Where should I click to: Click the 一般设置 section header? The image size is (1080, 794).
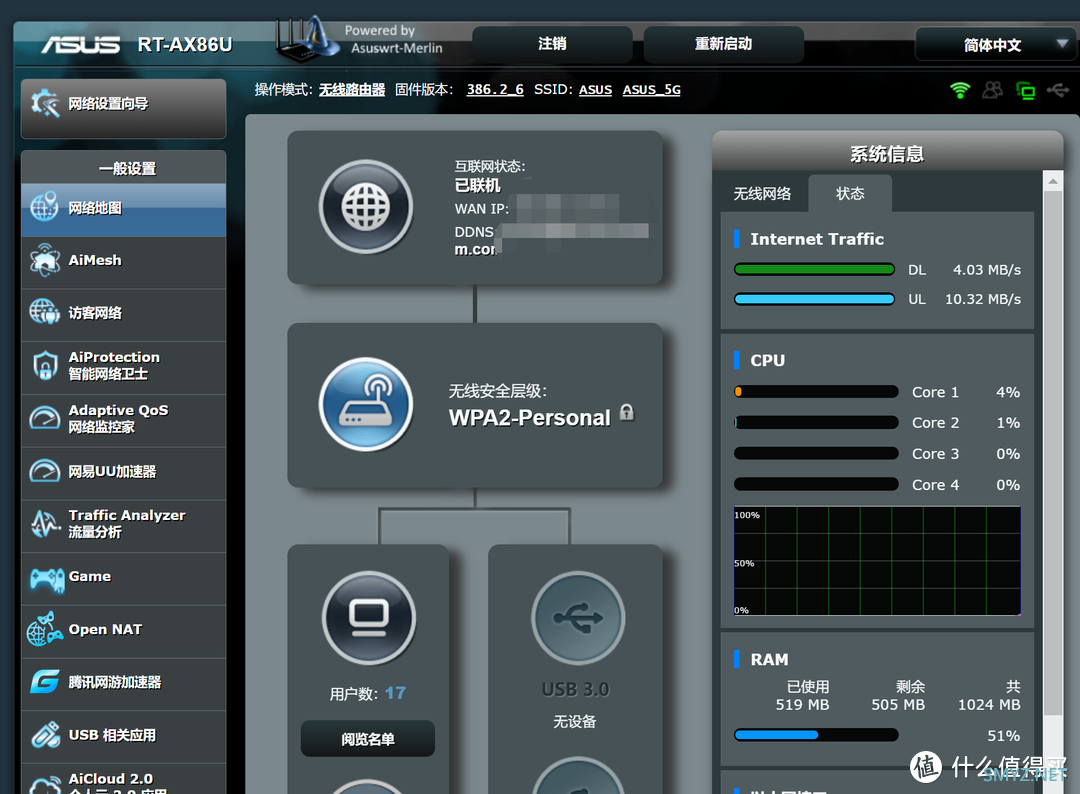coord(127,169)
